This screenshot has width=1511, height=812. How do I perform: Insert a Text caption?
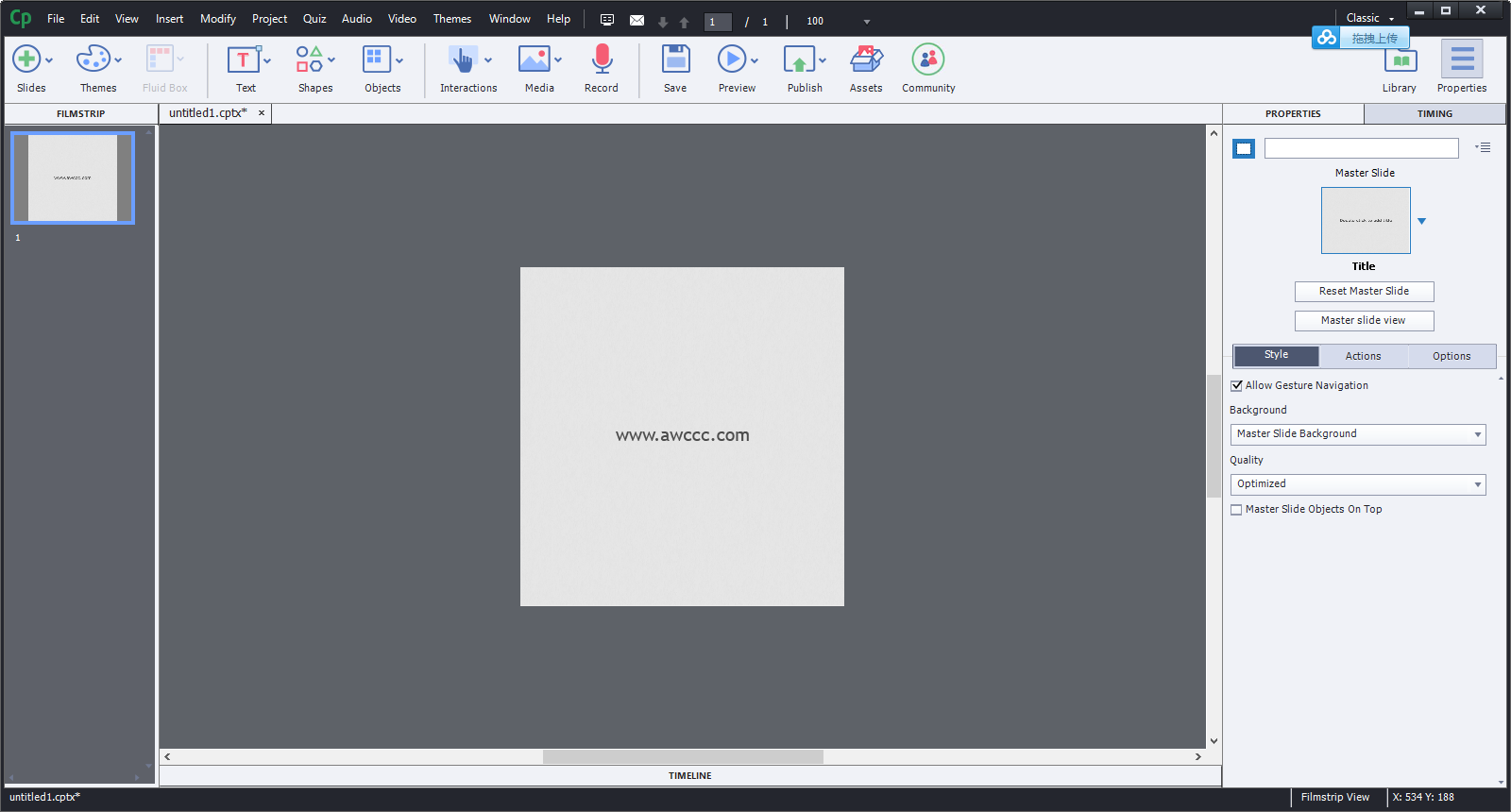click(243, 59)
